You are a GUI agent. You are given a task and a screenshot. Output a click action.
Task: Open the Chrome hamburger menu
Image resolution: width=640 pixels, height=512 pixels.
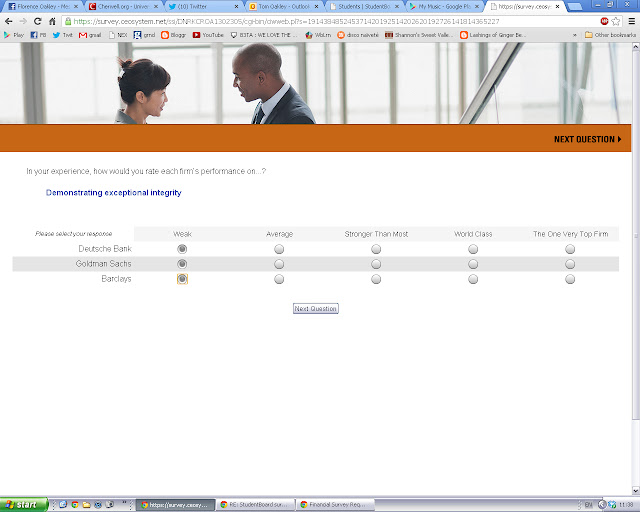pyautogui.click(x=631, y=21)
